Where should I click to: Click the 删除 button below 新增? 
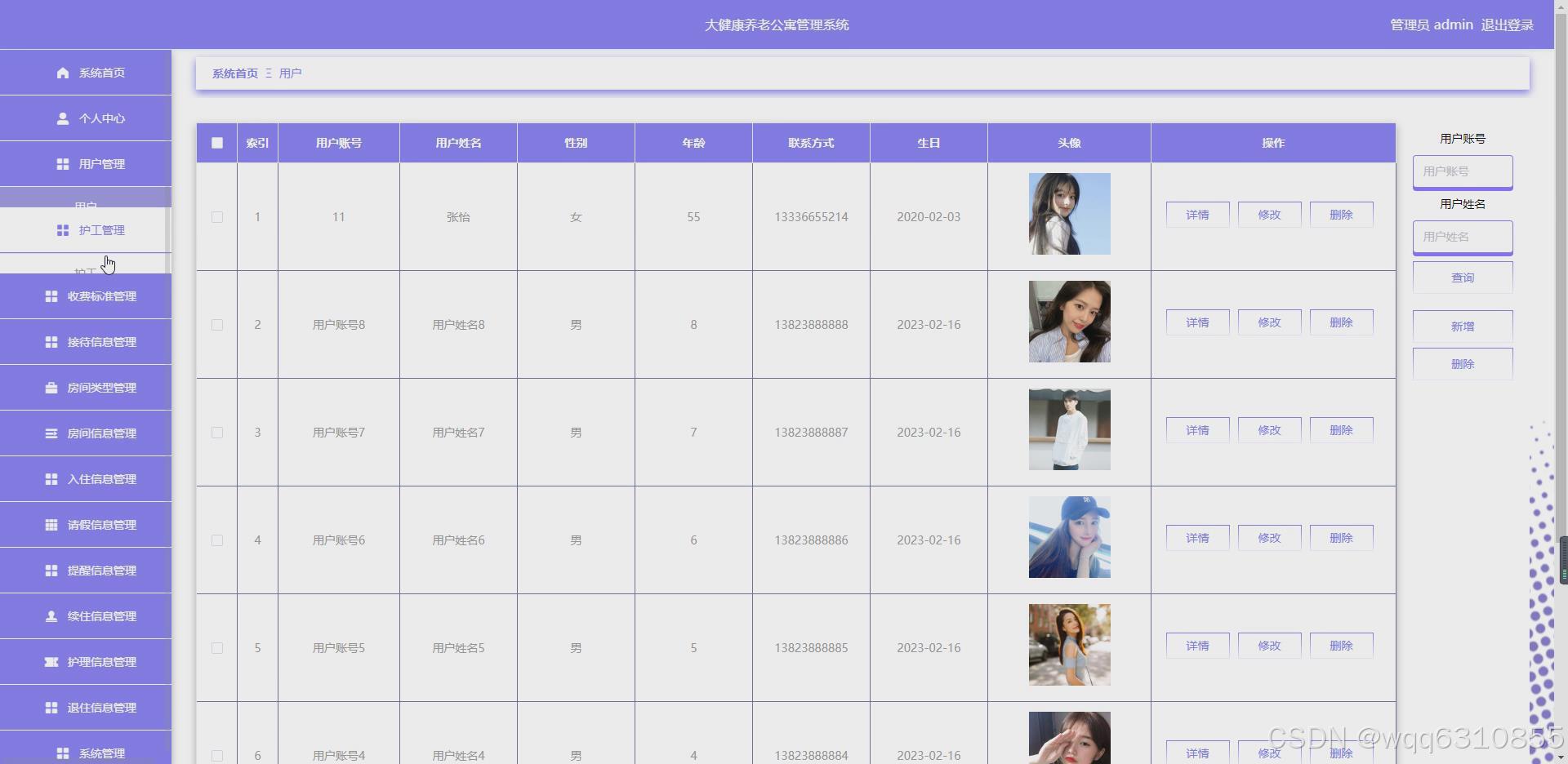coord(1463,364)
